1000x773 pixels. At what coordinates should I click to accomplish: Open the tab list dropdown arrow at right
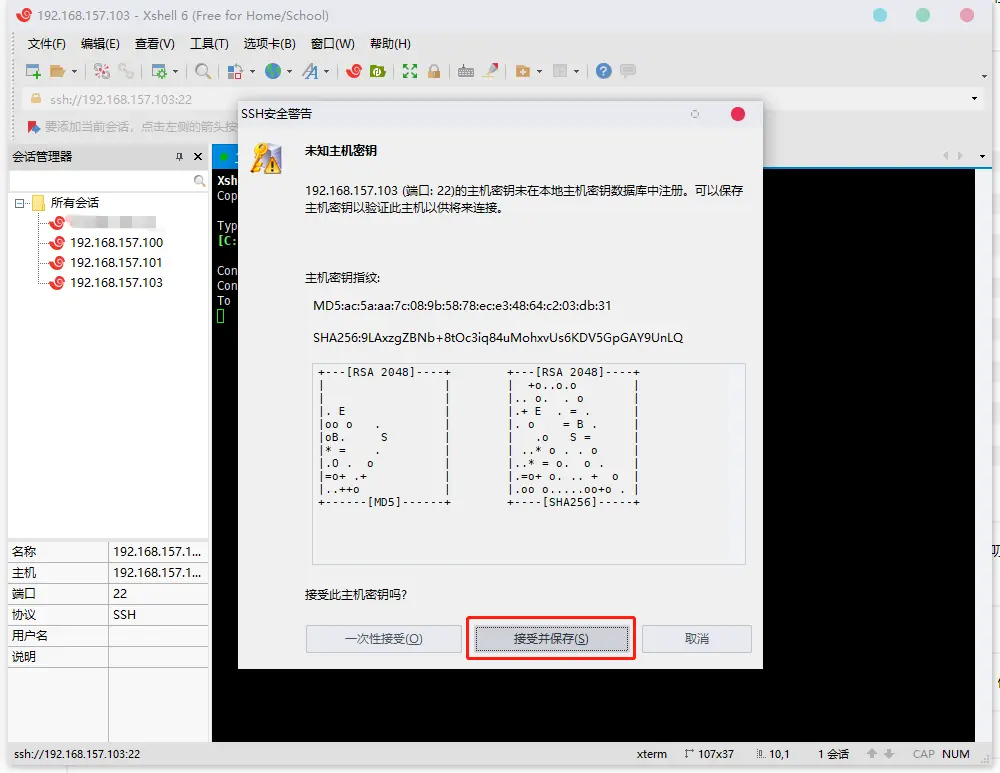click(x=982, y=156)
